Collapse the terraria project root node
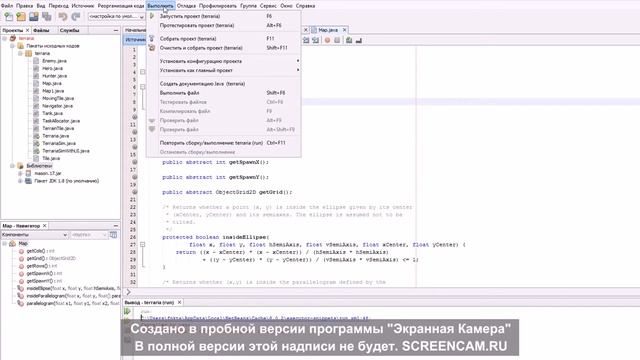 coord(4,38)
